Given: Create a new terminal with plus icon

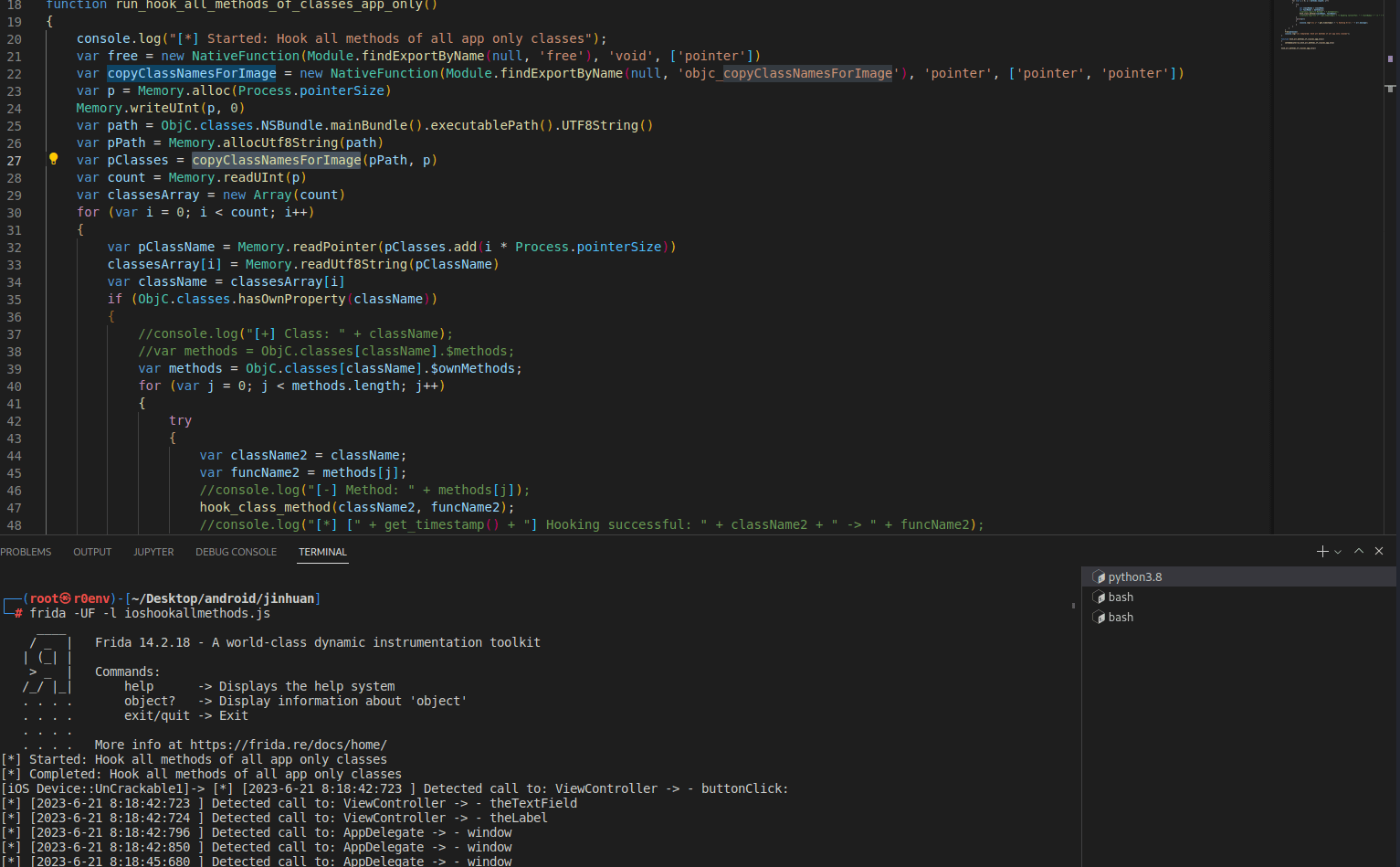Looking at the screenshot, I should [1321, 551].
